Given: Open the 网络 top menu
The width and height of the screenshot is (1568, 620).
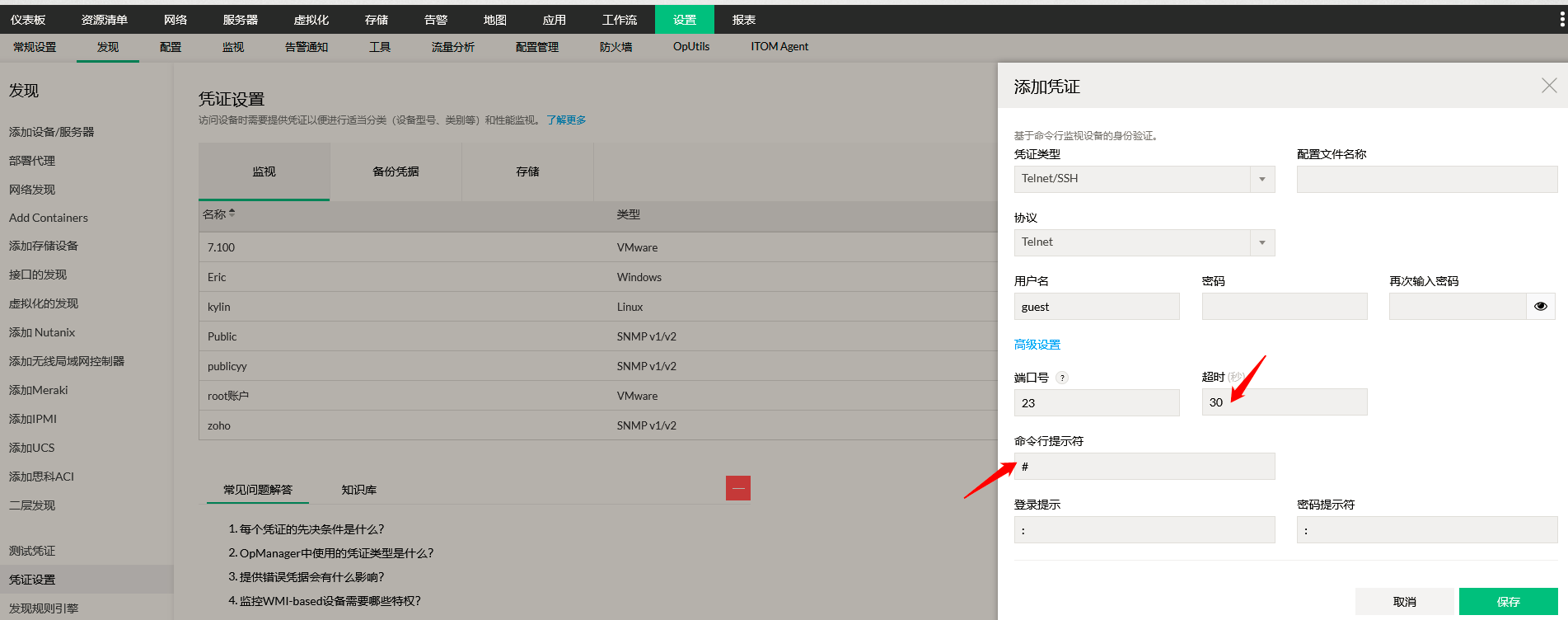Looking at the screenshot, I should click(176, 20).
